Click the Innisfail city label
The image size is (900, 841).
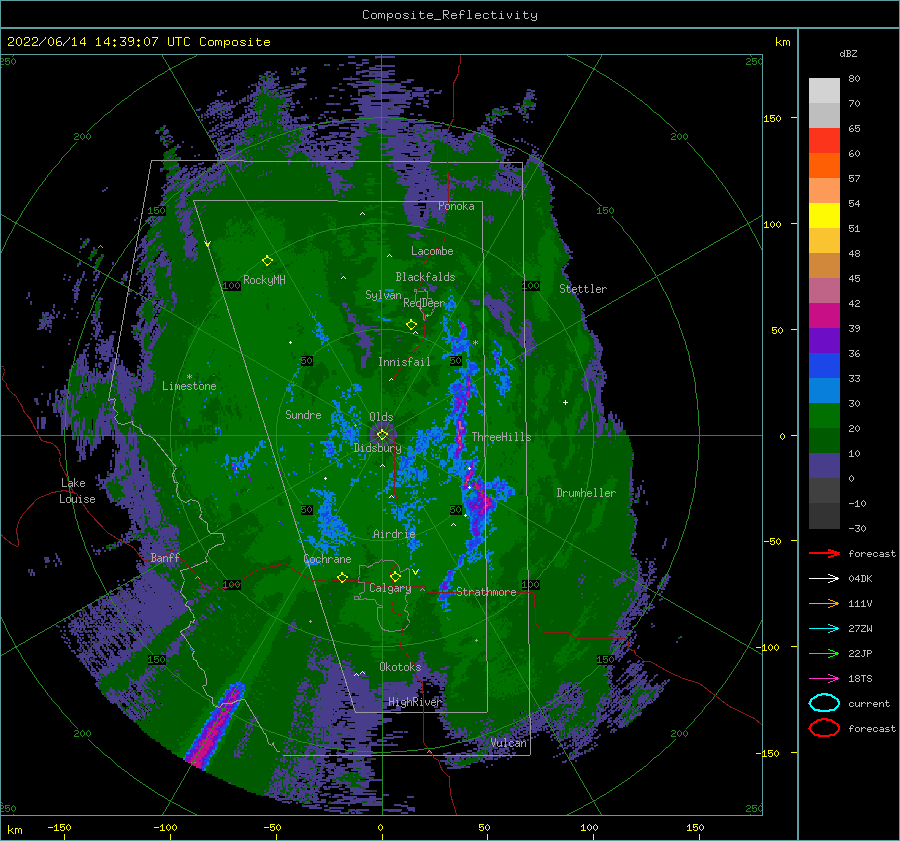(x=404, y=362)
